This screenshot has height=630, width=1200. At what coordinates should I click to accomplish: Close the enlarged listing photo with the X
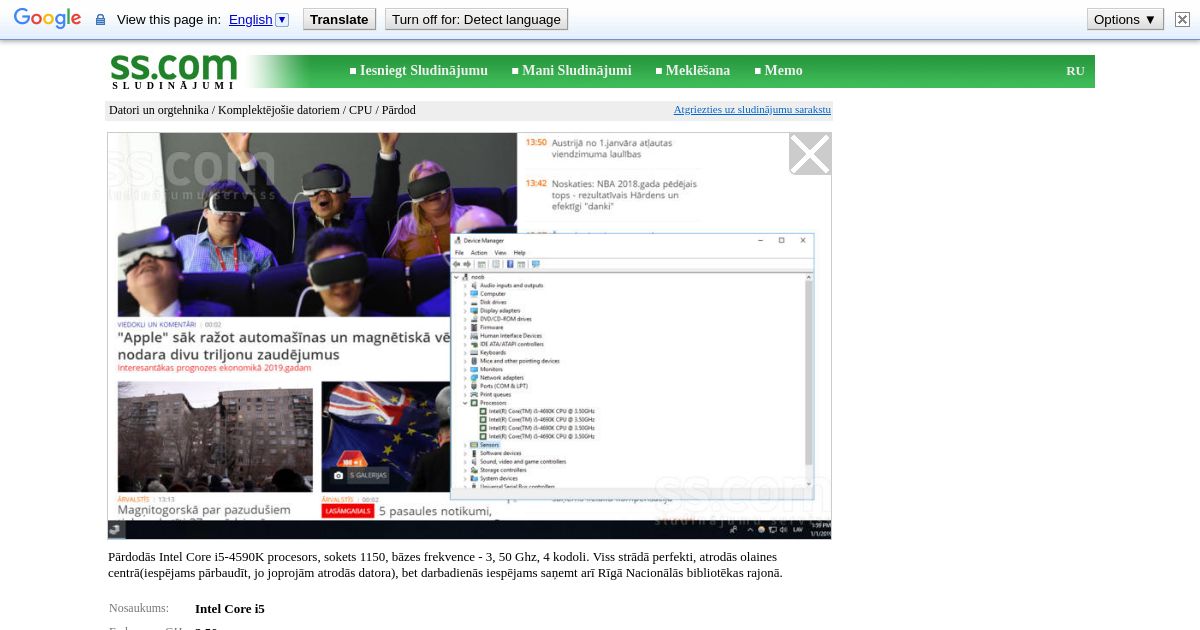tap(810, 154)
